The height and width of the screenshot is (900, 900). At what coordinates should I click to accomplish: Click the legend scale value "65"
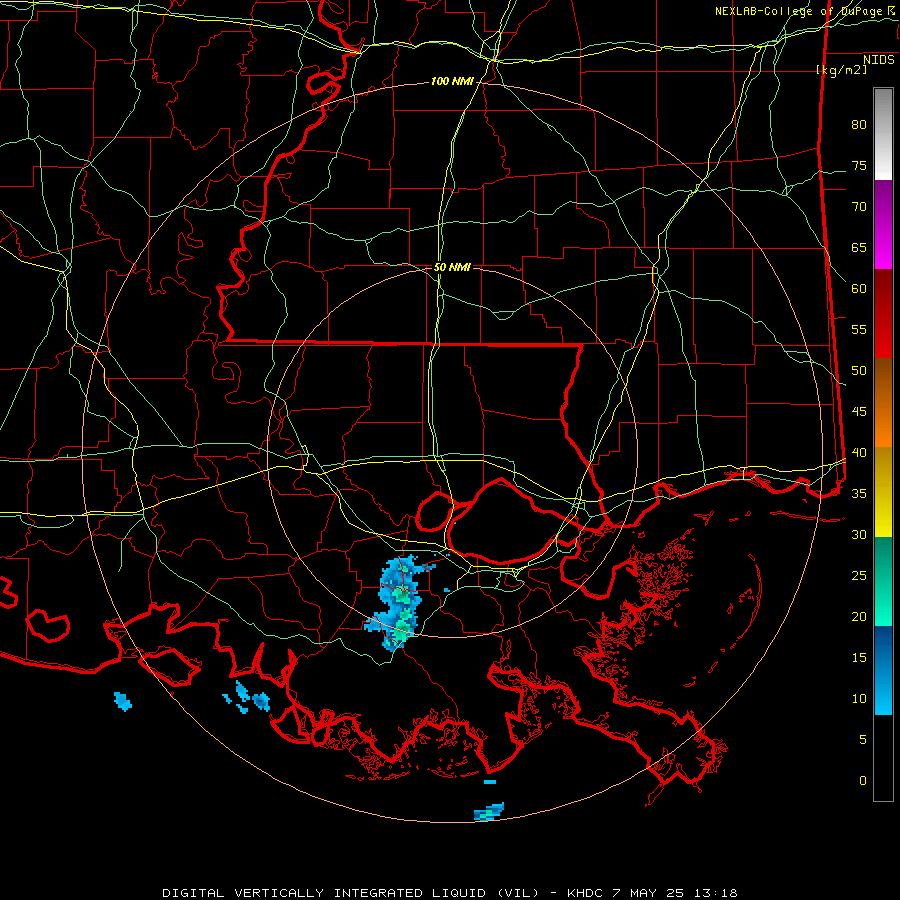[x=859, y=248]
